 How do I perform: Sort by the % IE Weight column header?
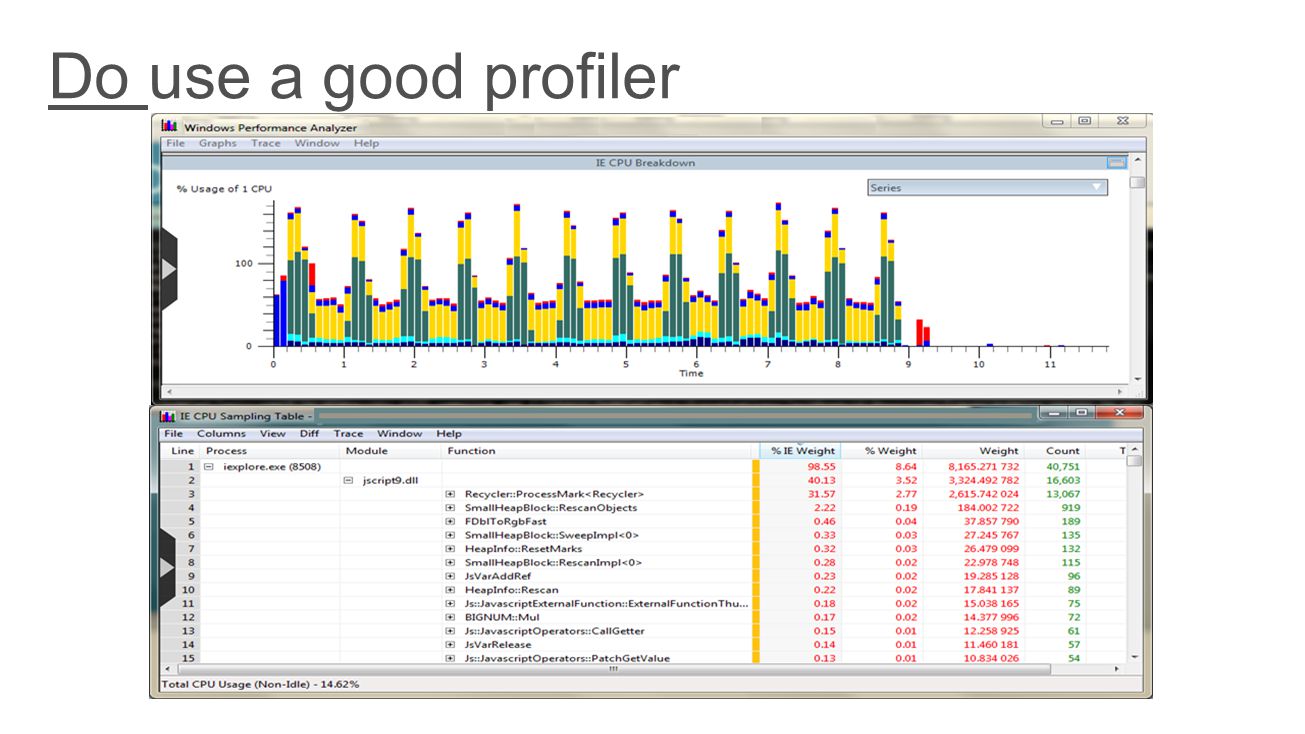point(800,451)
